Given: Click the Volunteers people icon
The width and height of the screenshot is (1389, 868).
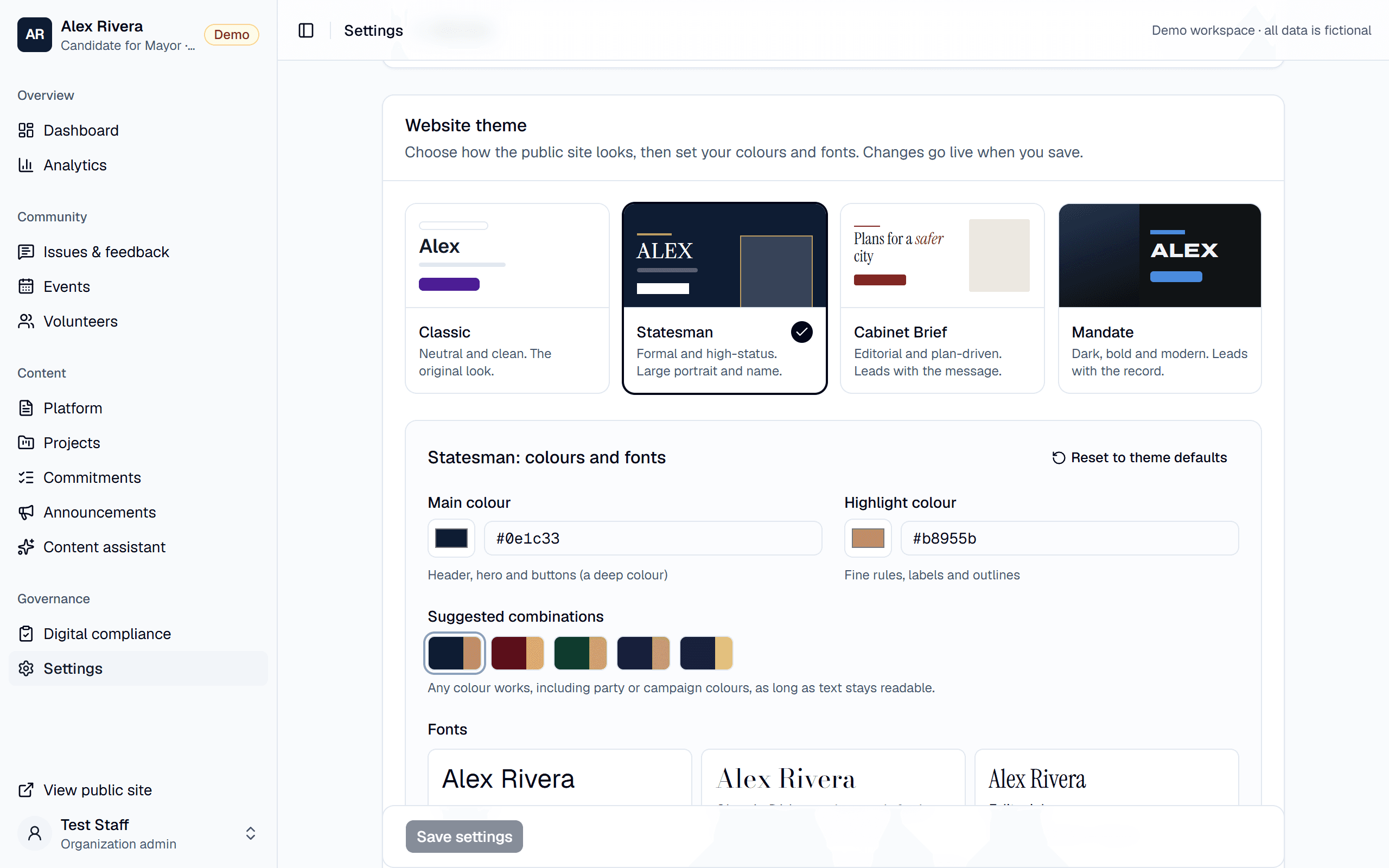Looking at the screenshot, I should click(x=26, y=322).
